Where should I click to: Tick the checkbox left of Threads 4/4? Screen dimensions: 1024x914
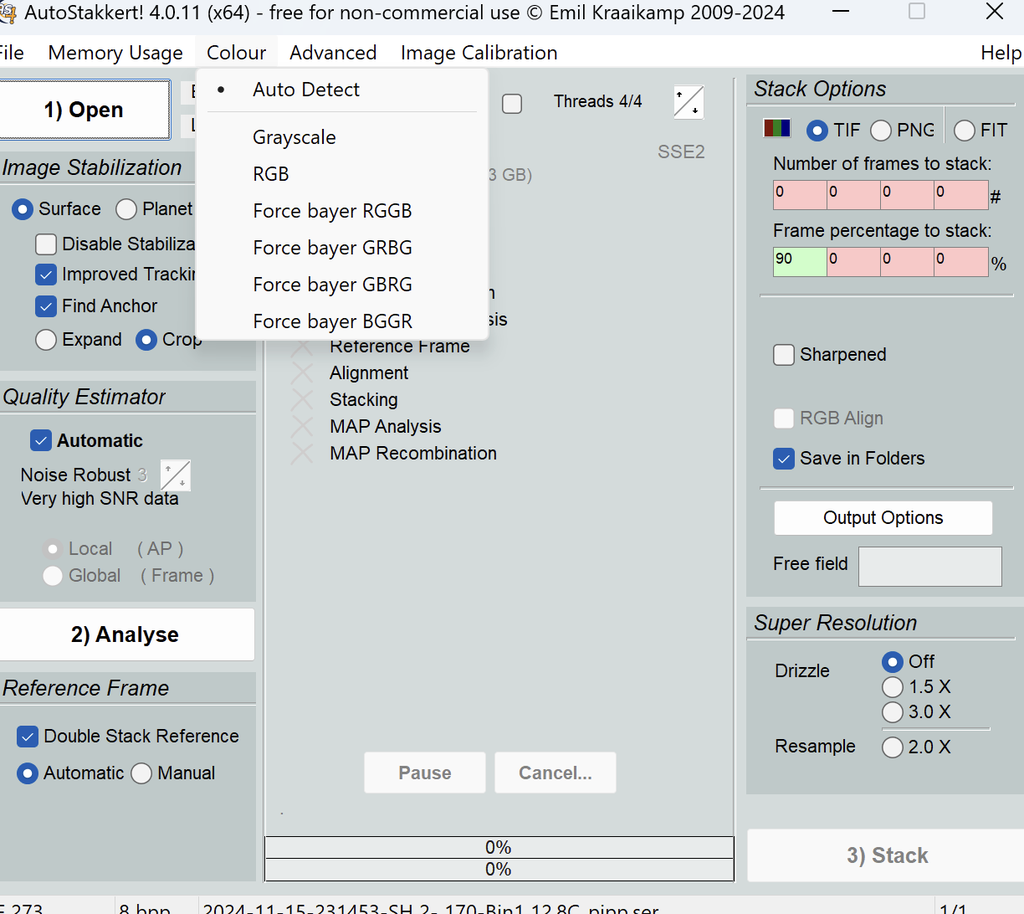(512, 103)
